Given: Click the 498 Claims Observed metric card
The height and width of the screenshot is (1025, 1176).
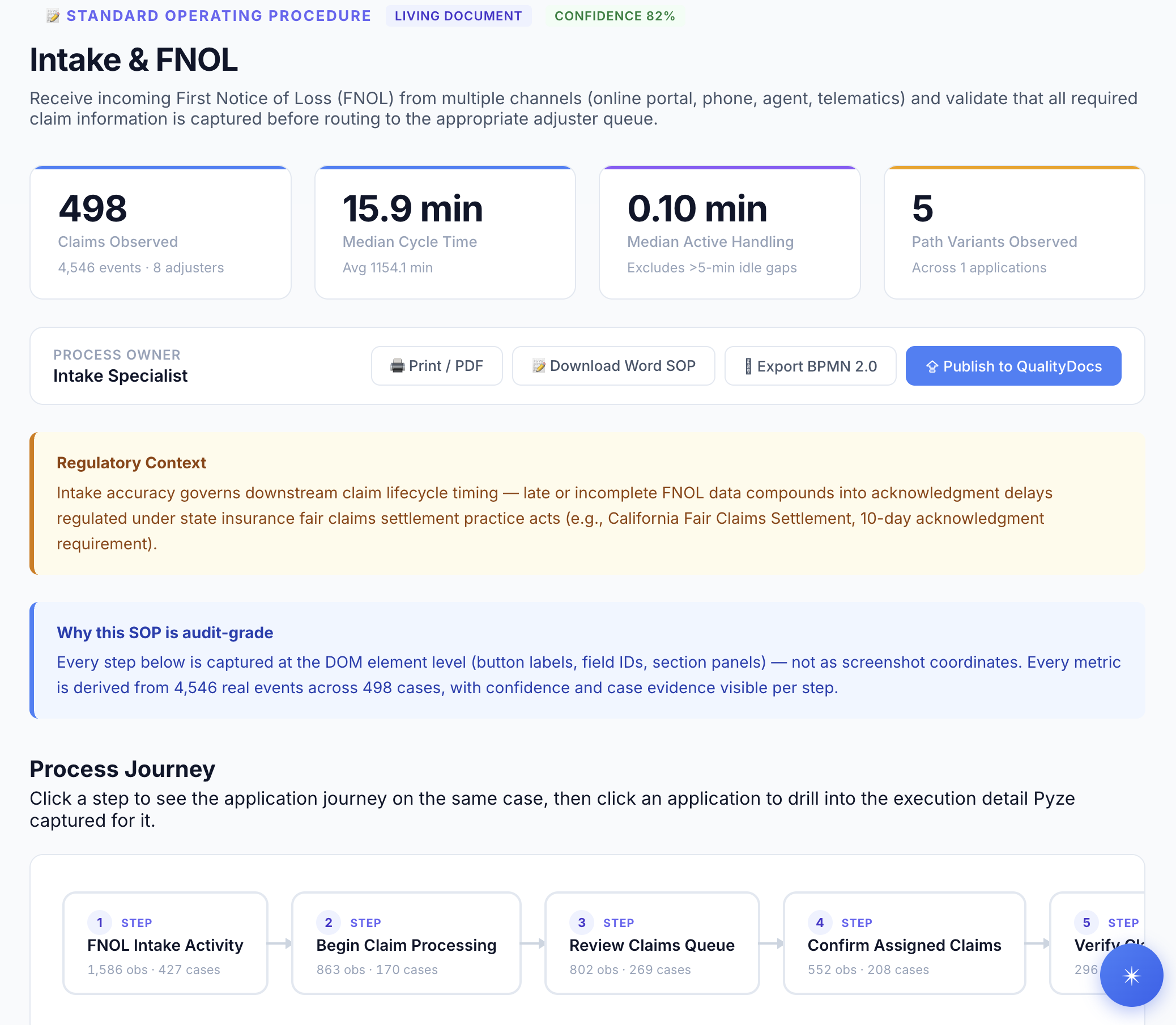Looking at the screenshot, I should pos(161,232).
